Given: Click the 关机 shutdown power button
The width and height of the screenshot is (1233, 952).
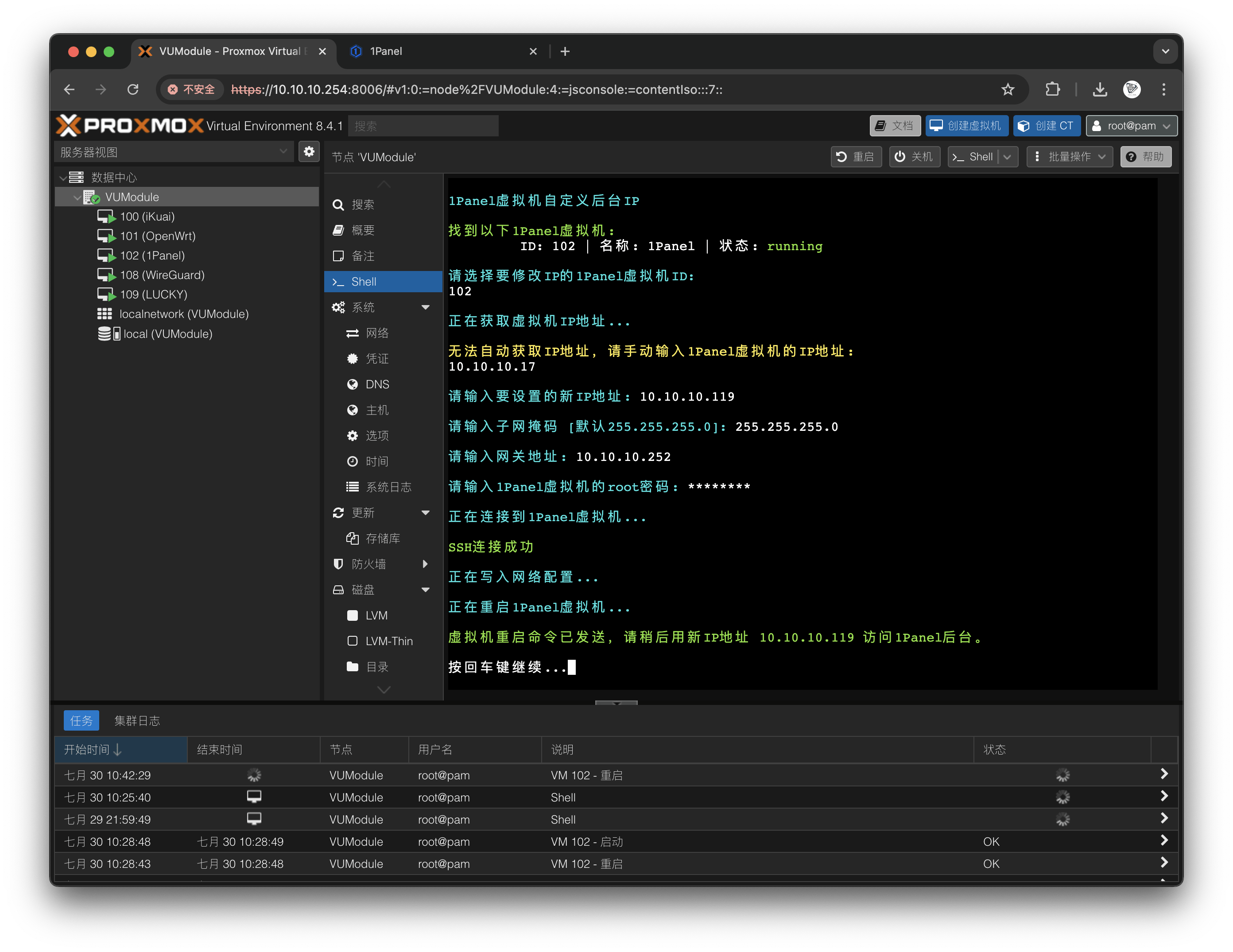Looking at the screenshot, I should coord(915,157).
